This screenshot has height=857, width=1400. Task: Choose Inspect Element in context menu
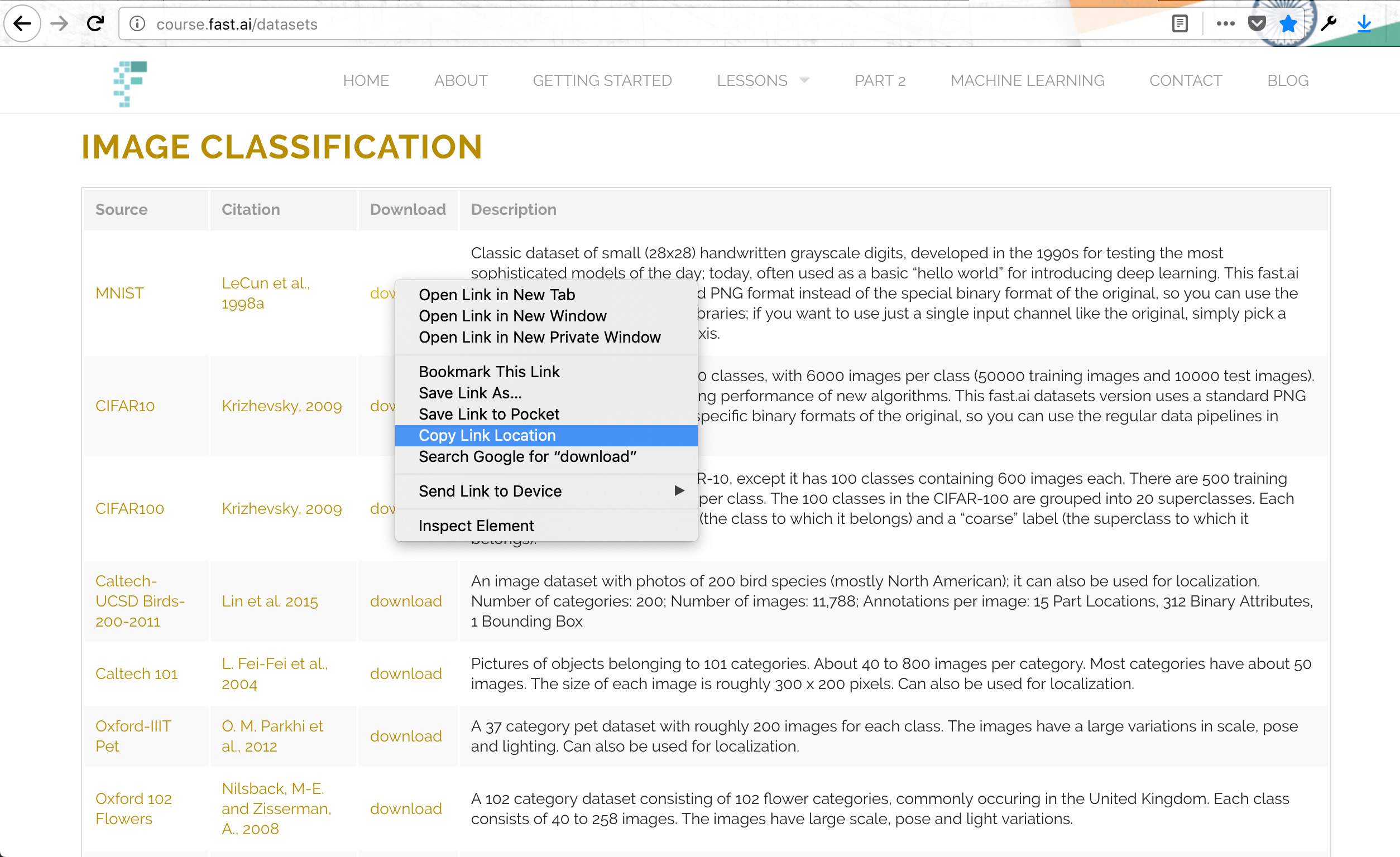click(476, 526)
